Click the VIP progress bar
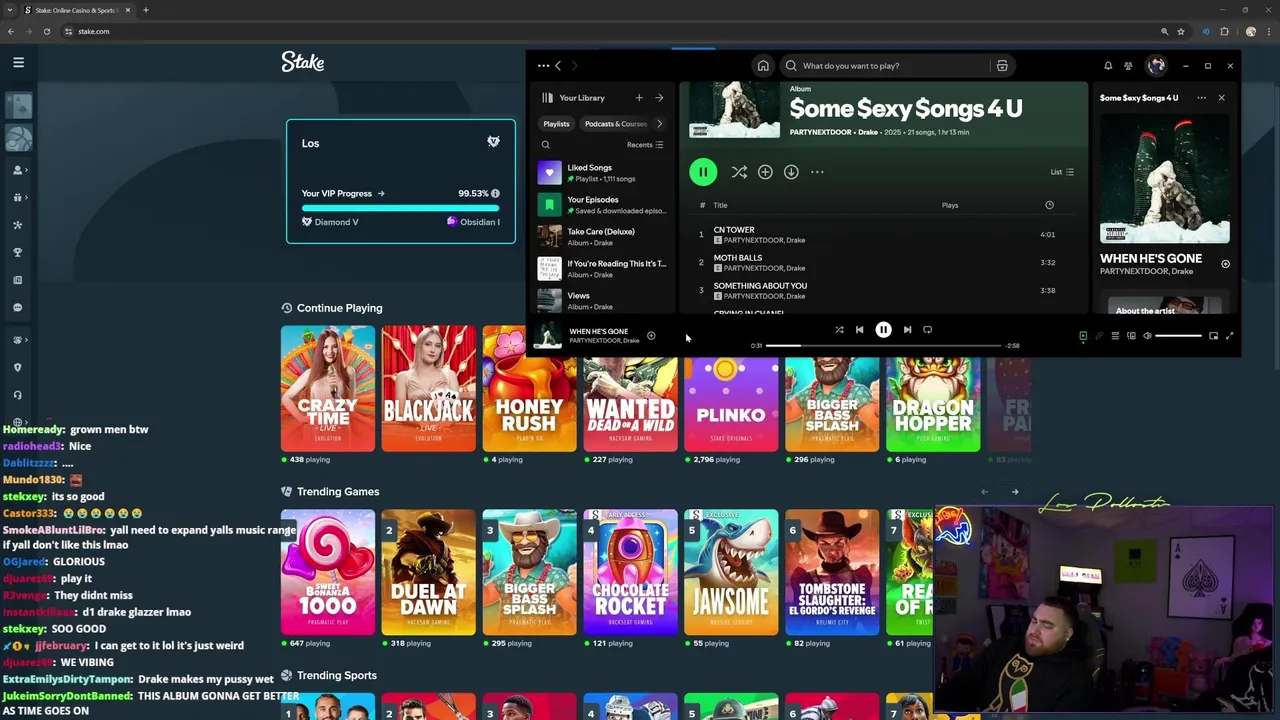The height and width of the screenshot is (720, 1280). click(400, 209)
